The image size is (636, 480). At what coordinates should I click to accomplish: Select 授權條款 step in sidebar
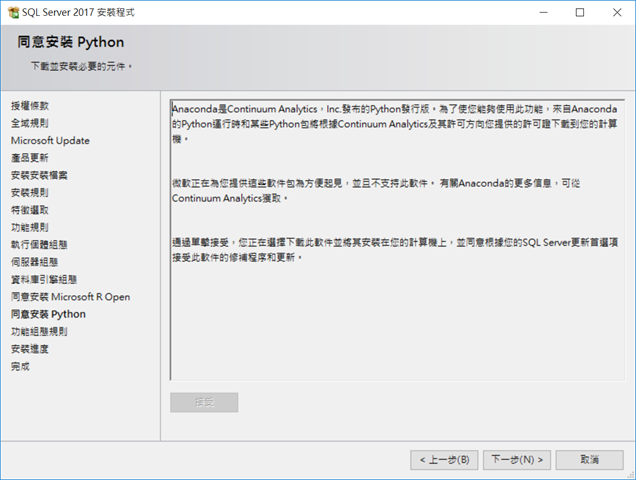tap(30, 106)
